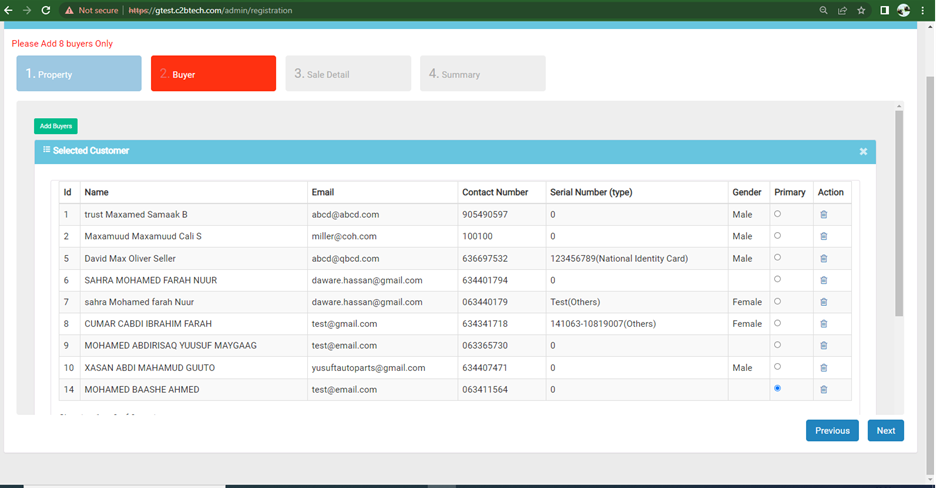Open browser profile avatar

coord(903,10)
